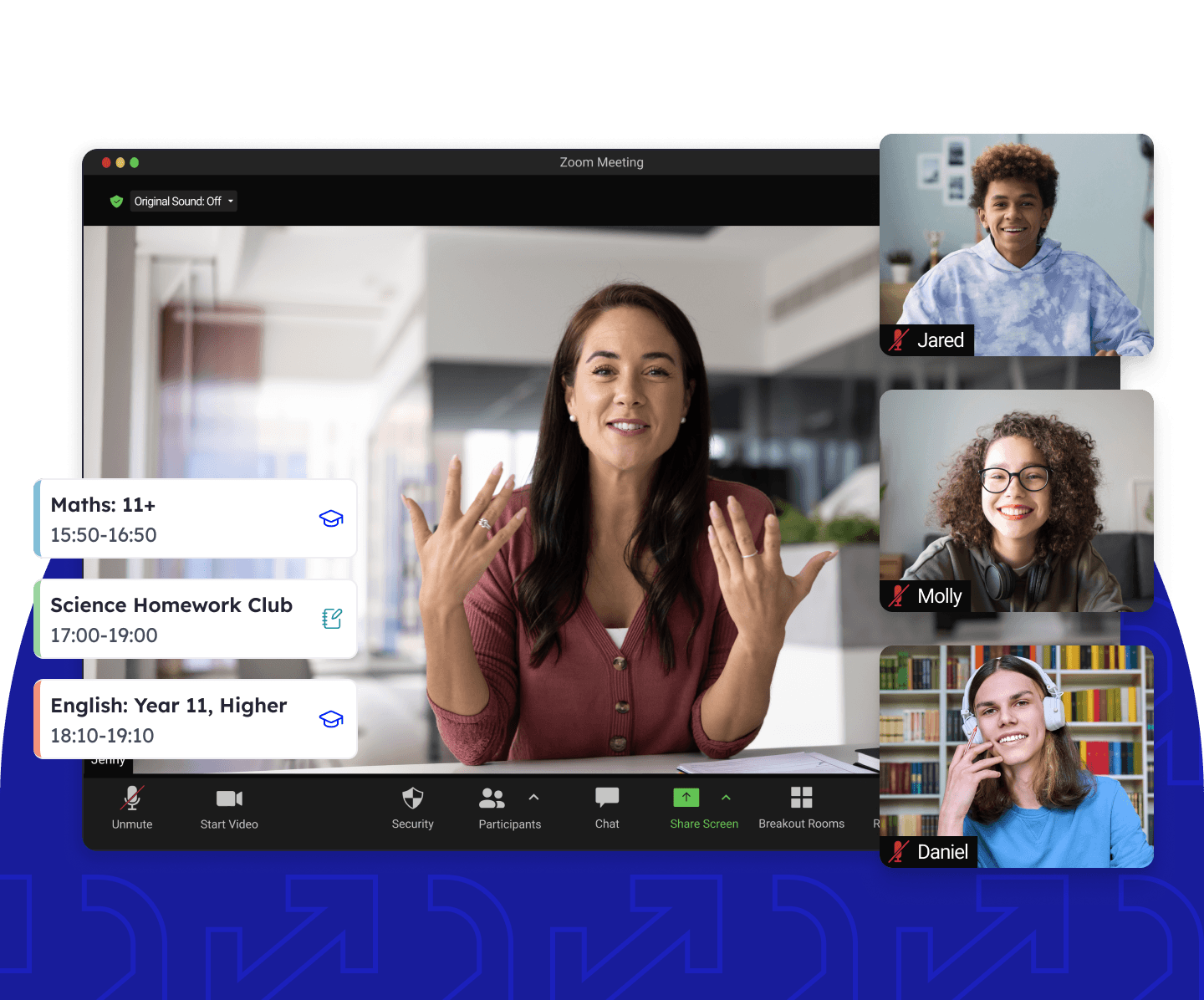The height and width of the screenshot is (1000, 1204).
Task: Click the Start Video label
Action: click(x=229, y=824)
